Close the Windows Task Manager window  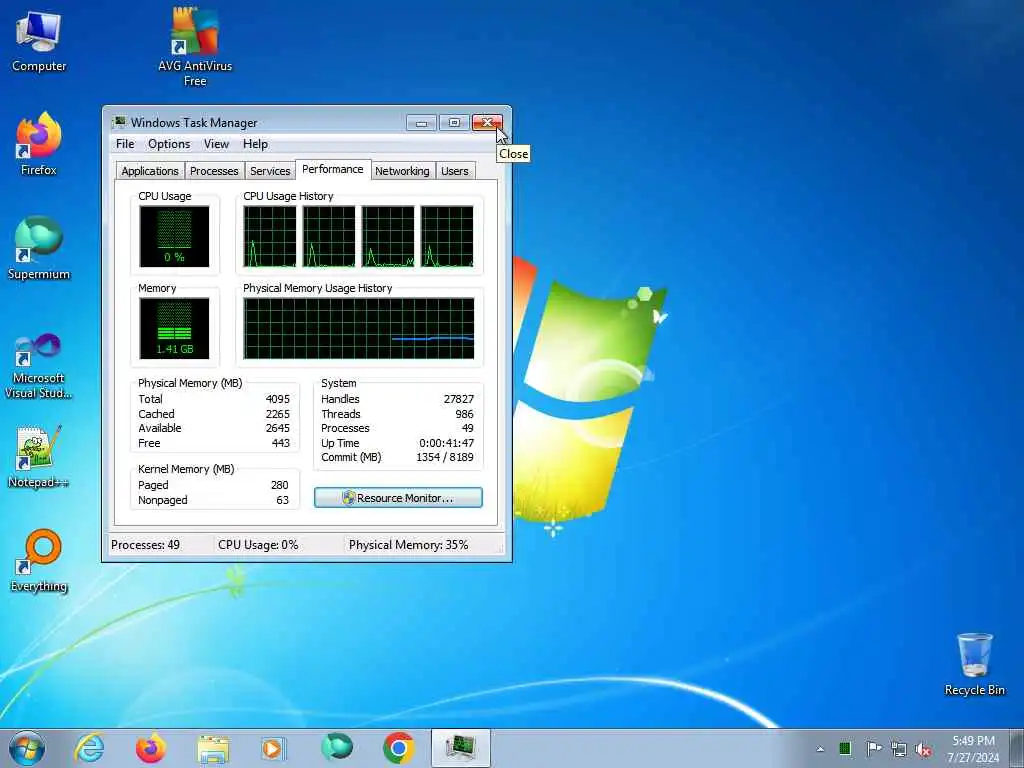(x=487, y=123)
